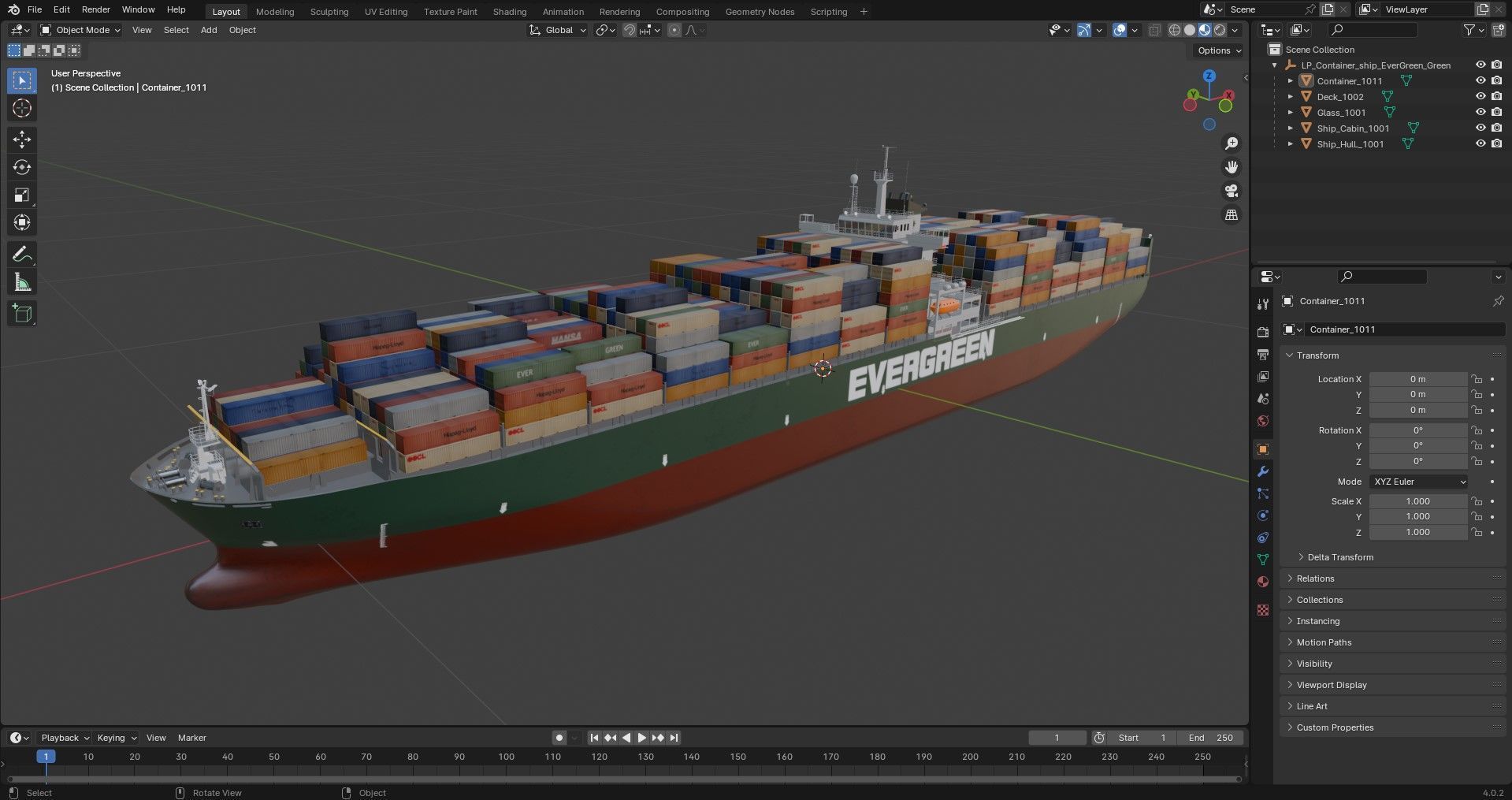Switch to the Modeling workspace tab
Screen dimensions: 1512x800
275,12
